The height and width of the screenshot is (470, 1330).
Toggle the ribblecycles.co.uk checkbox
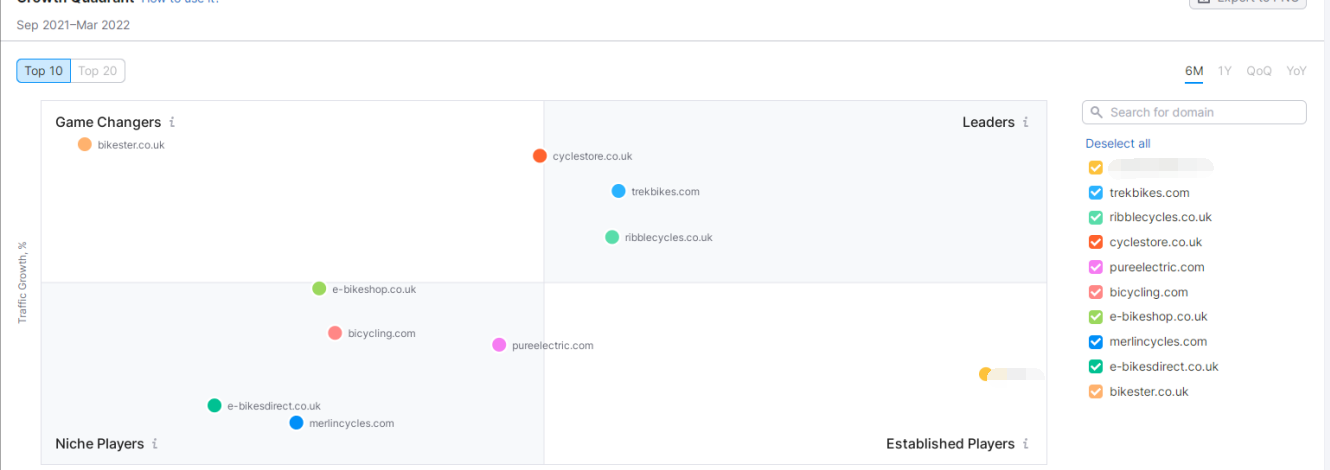(x=1096, y=217)
